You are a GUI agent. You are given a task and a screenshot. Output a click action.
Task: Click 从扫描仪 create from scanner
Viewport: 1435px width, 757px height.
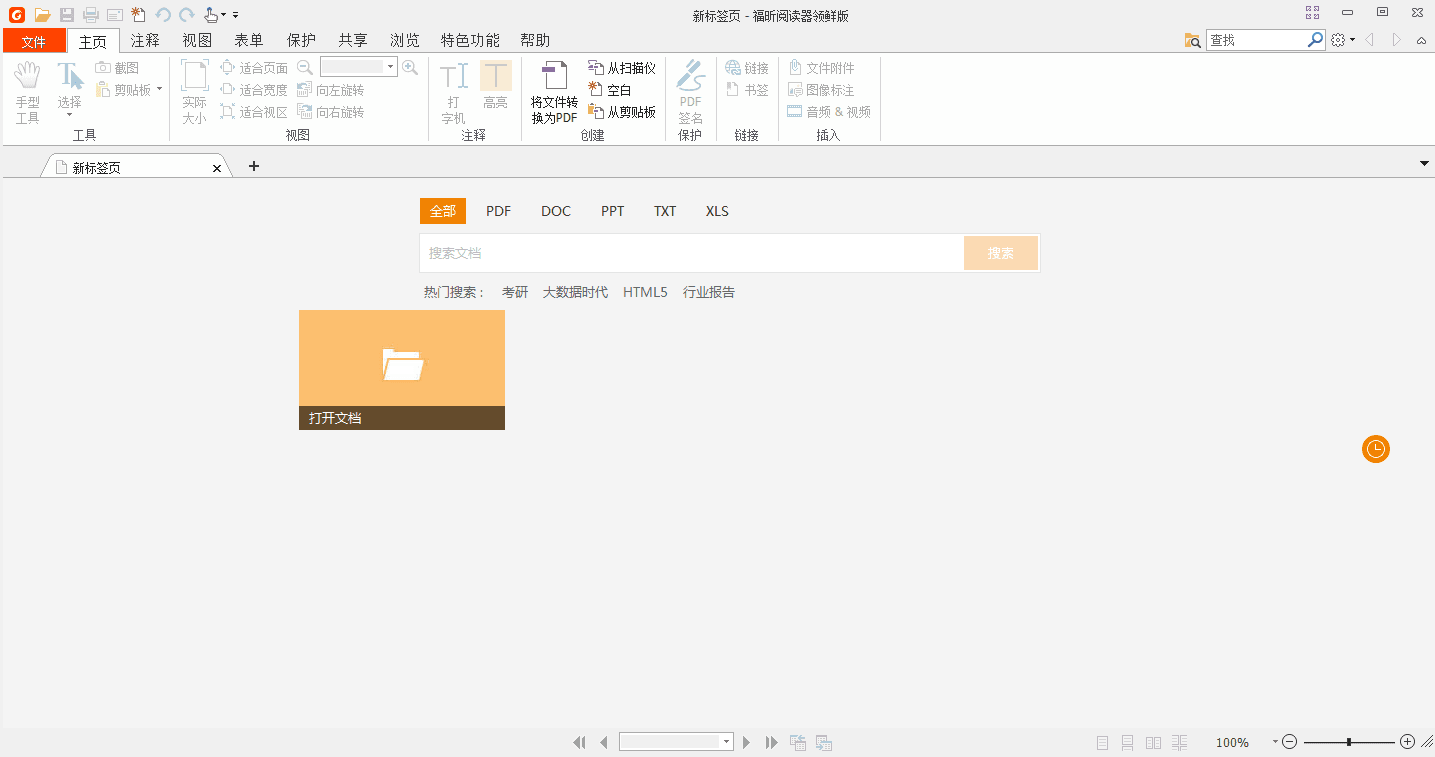coord(622,68)
